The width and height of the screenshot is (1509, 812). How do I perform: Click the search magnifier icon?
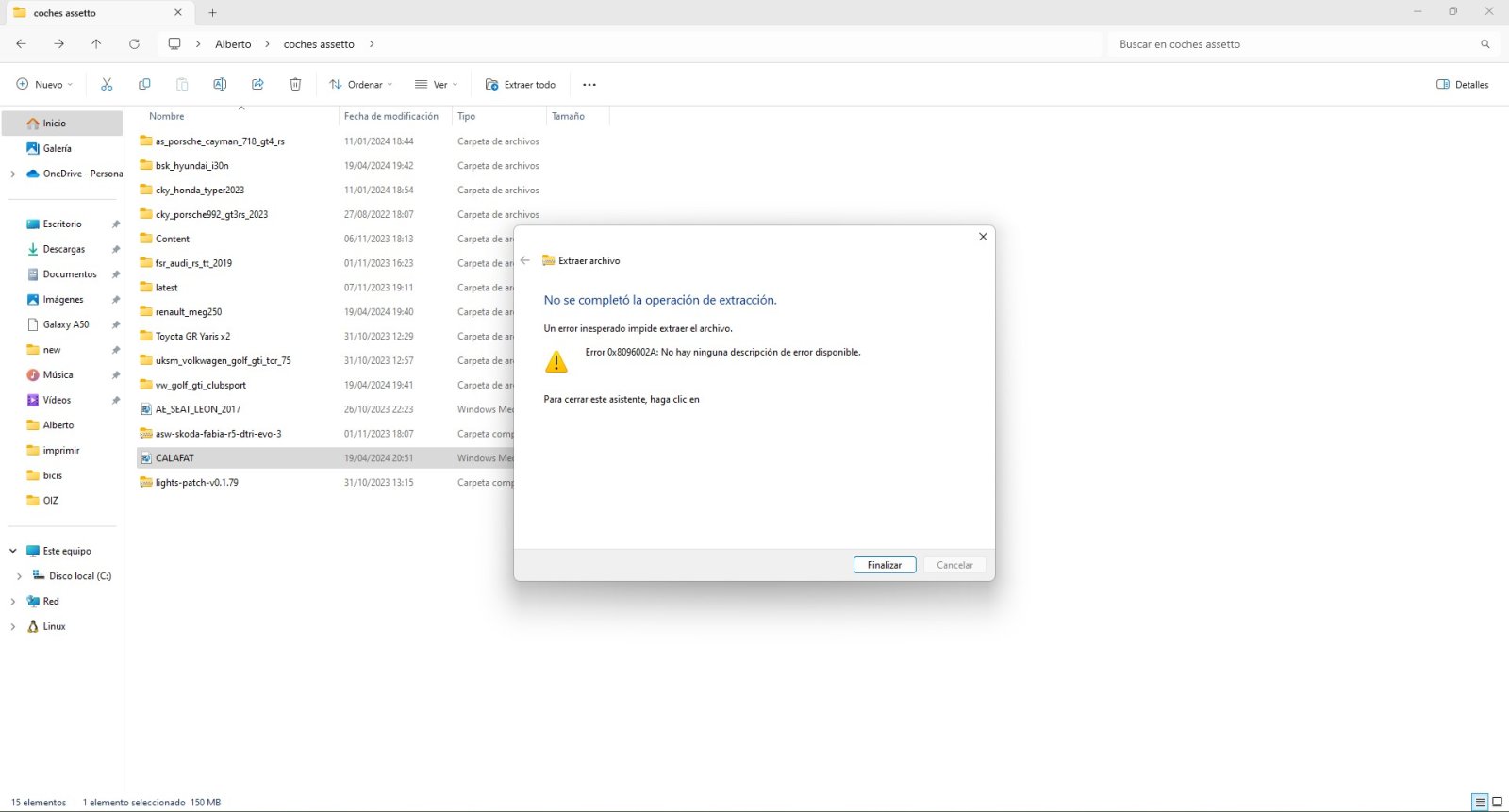pyautogui.click(x=1485, y=44)
